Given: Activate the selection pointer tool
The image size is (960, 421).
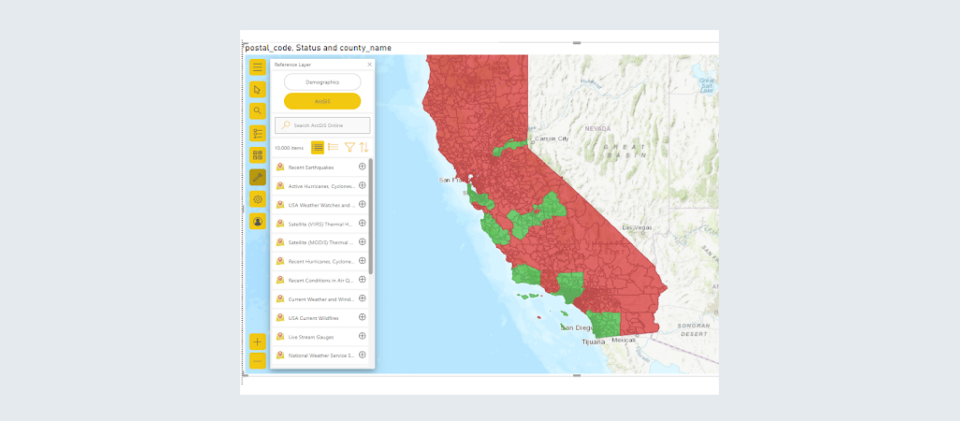Looking at the screenshot, I should tap(258, 89).
